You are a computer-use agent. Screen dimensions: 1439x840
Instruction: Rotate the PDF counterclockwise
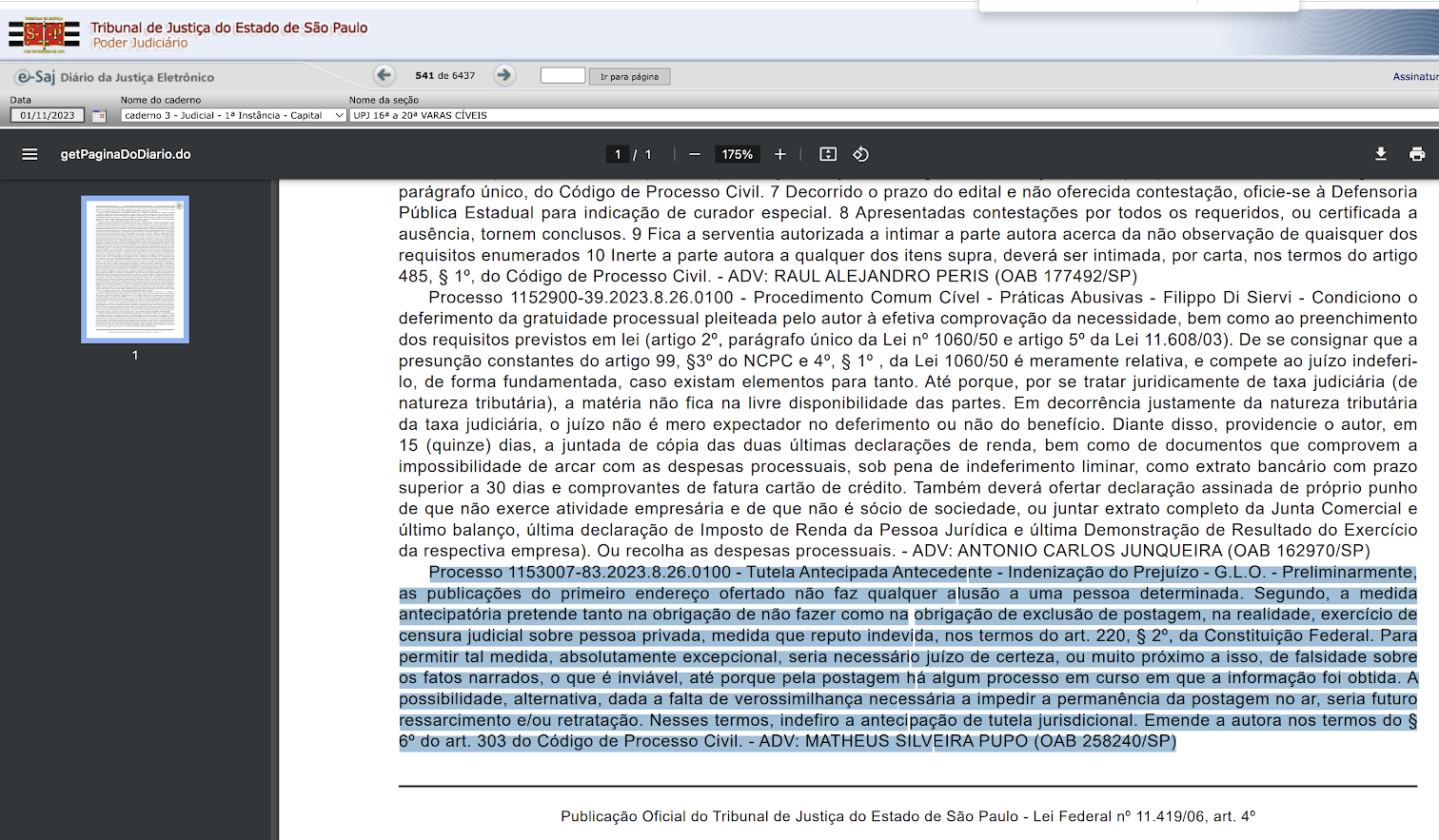pyautogui.click(x=860, y=154)
